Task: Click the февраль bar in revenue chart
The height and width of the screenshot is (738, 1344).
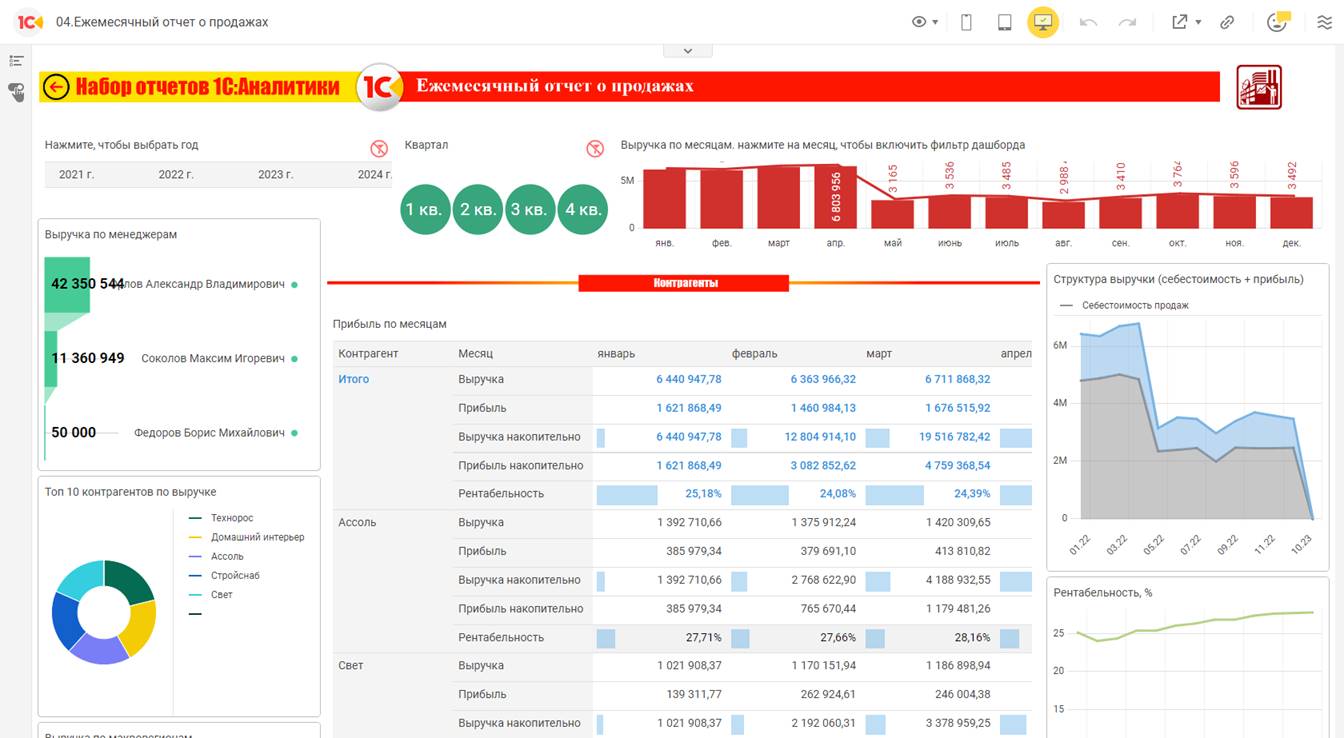Action: point(722,199)
